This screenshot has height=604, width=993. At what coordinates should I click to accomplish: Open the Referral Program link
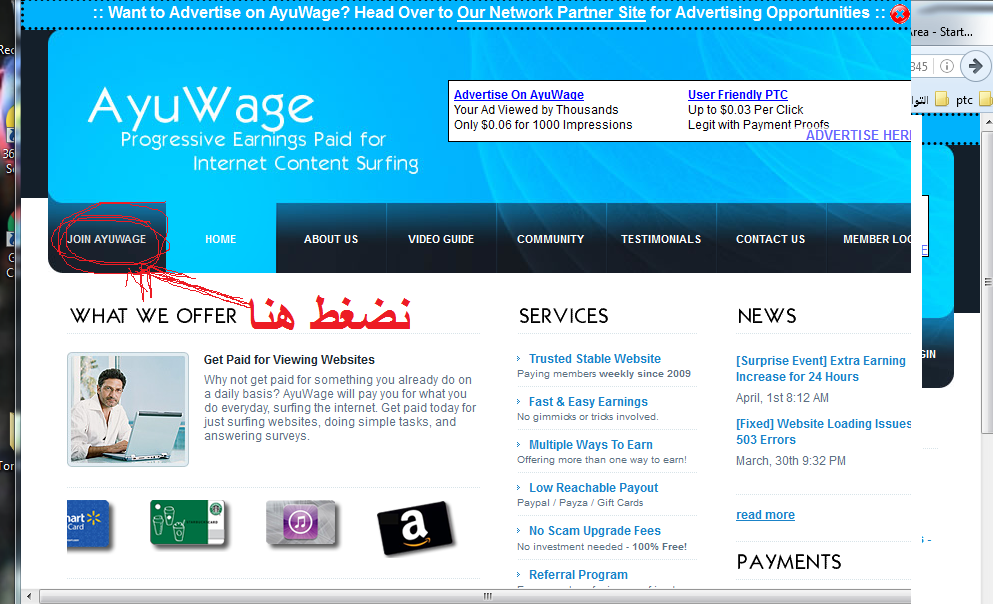578,574
